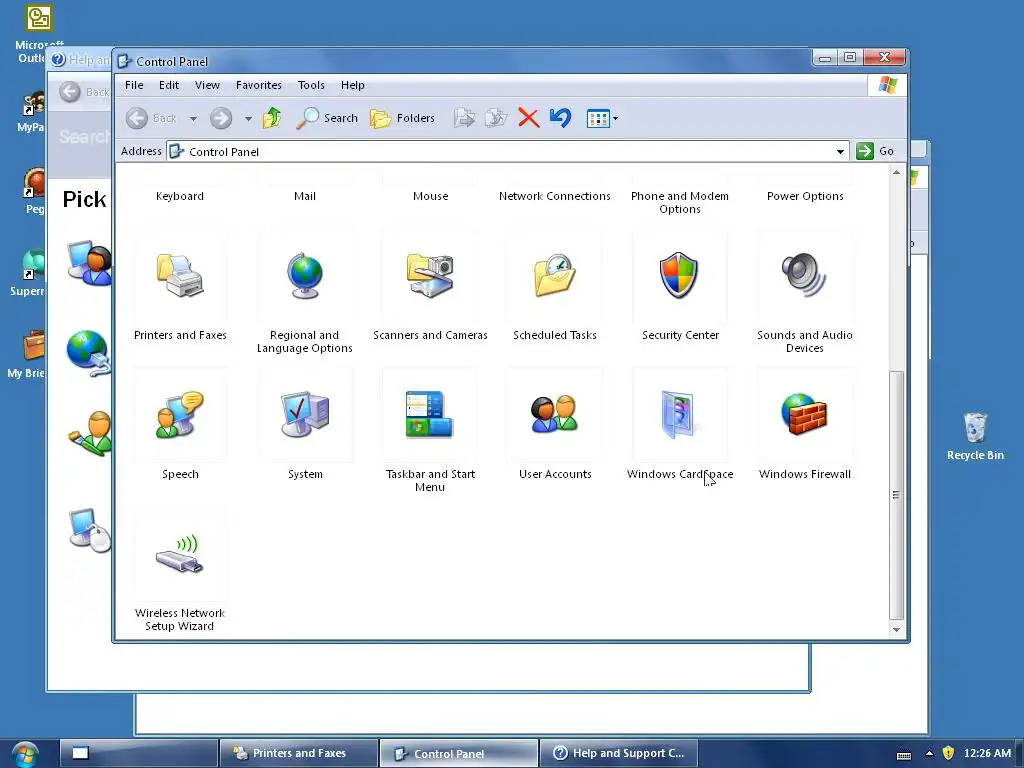Click the Control Panel taskbar button
This screenshot has height=768, width=1024.
click(458, 753)
